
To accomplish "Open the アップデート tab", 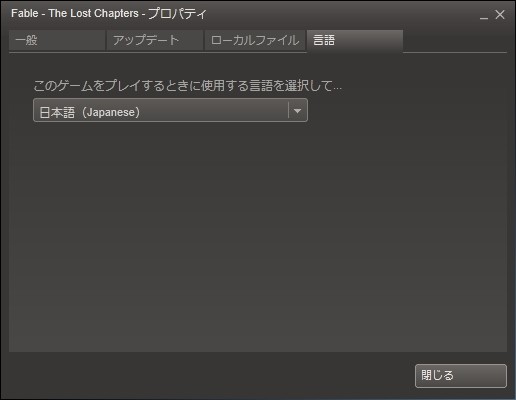I will [155, 40].
